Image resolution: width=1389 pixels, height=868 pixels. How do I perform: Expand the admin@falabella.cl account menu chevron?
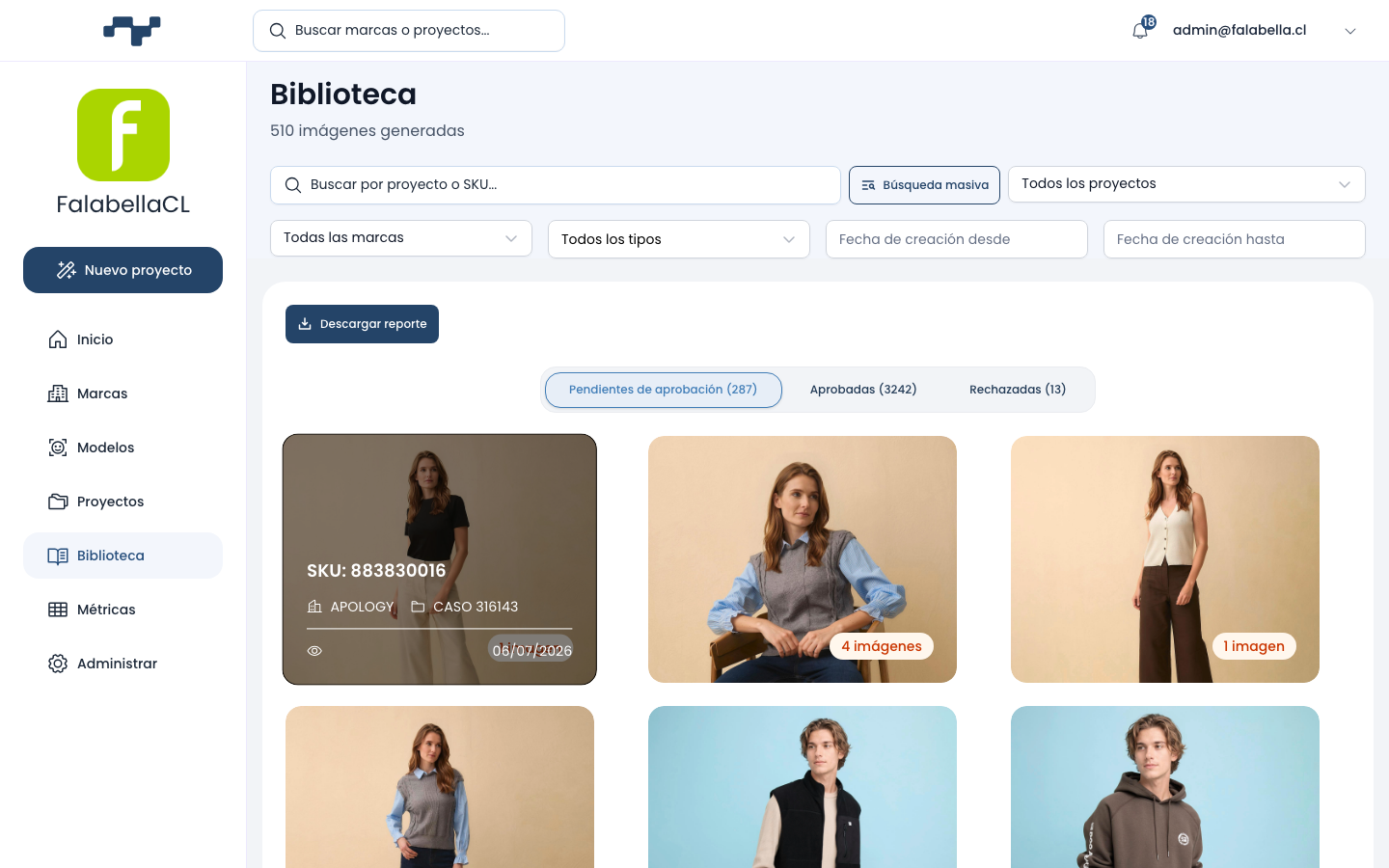coord(1350,31)
